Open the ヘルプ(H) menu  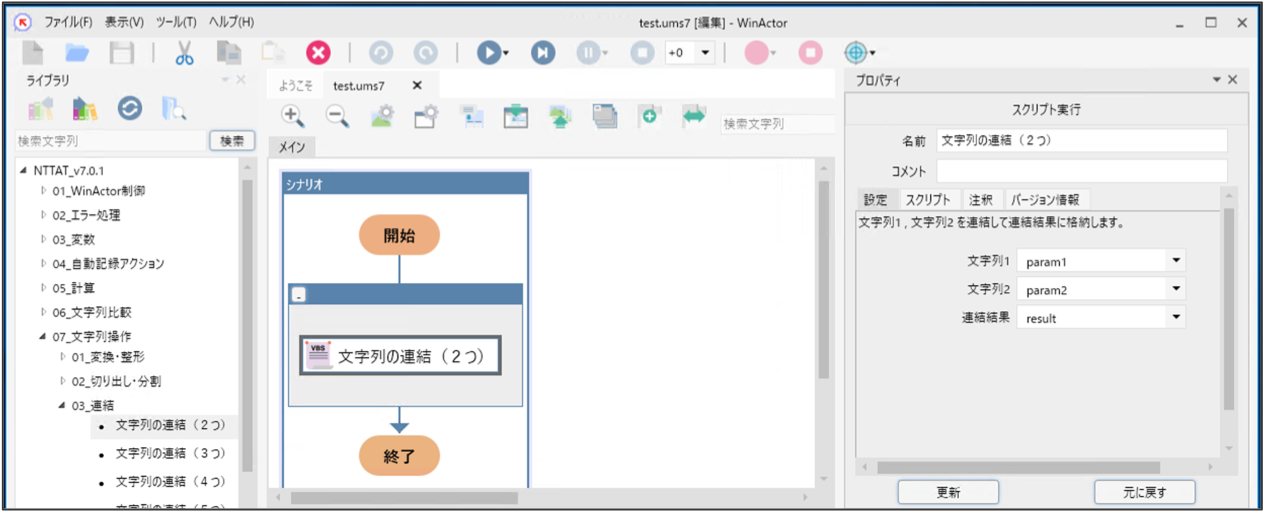pyautogui.click(x=231, y=22)
